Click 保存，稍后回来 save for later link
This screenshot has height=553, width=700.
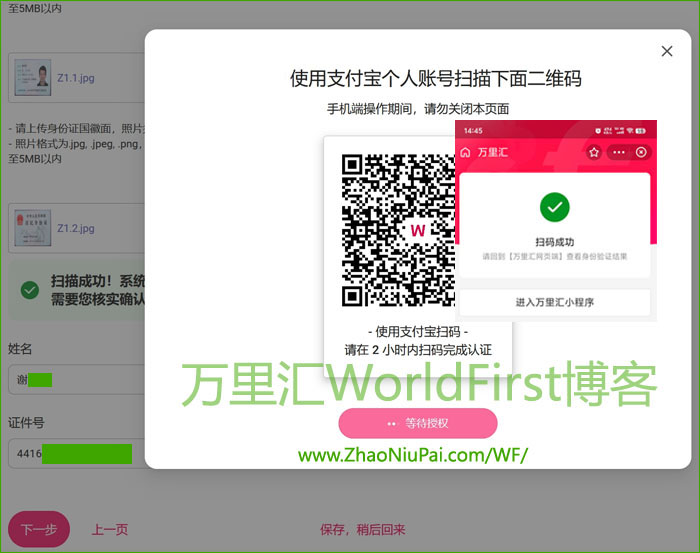[x=362, y=530]
